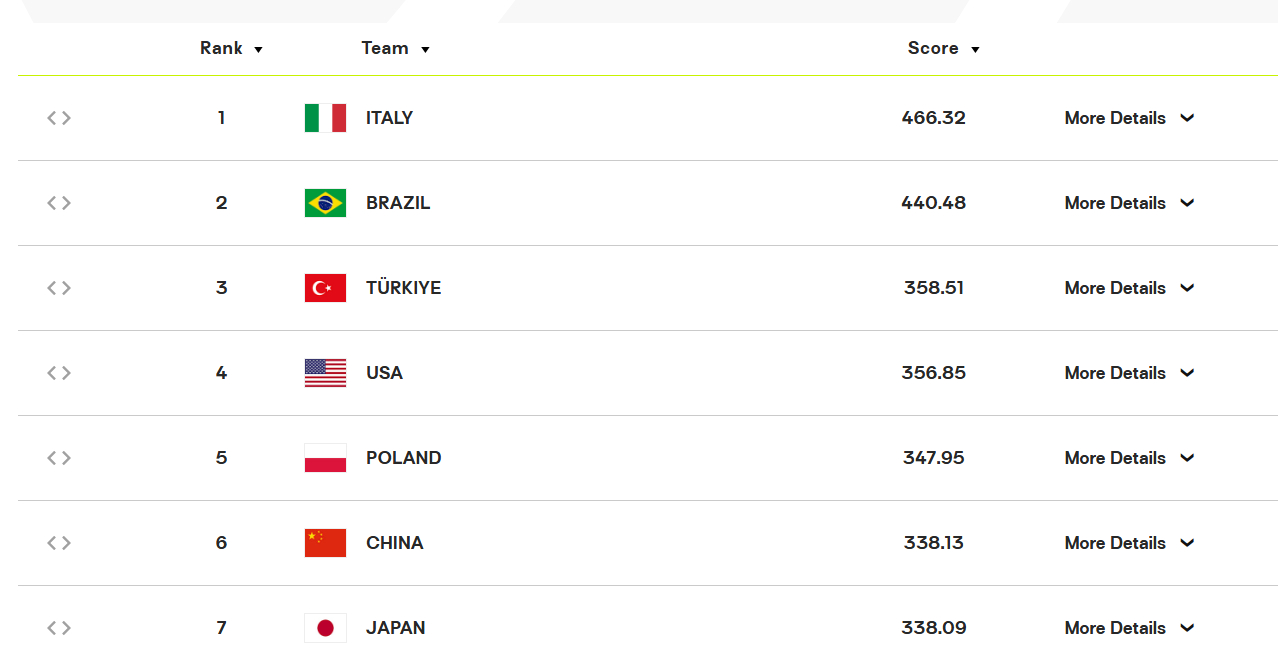1278x669 pixels.
Task: Sort the table by Rank column
Action: tap(231, 48)
